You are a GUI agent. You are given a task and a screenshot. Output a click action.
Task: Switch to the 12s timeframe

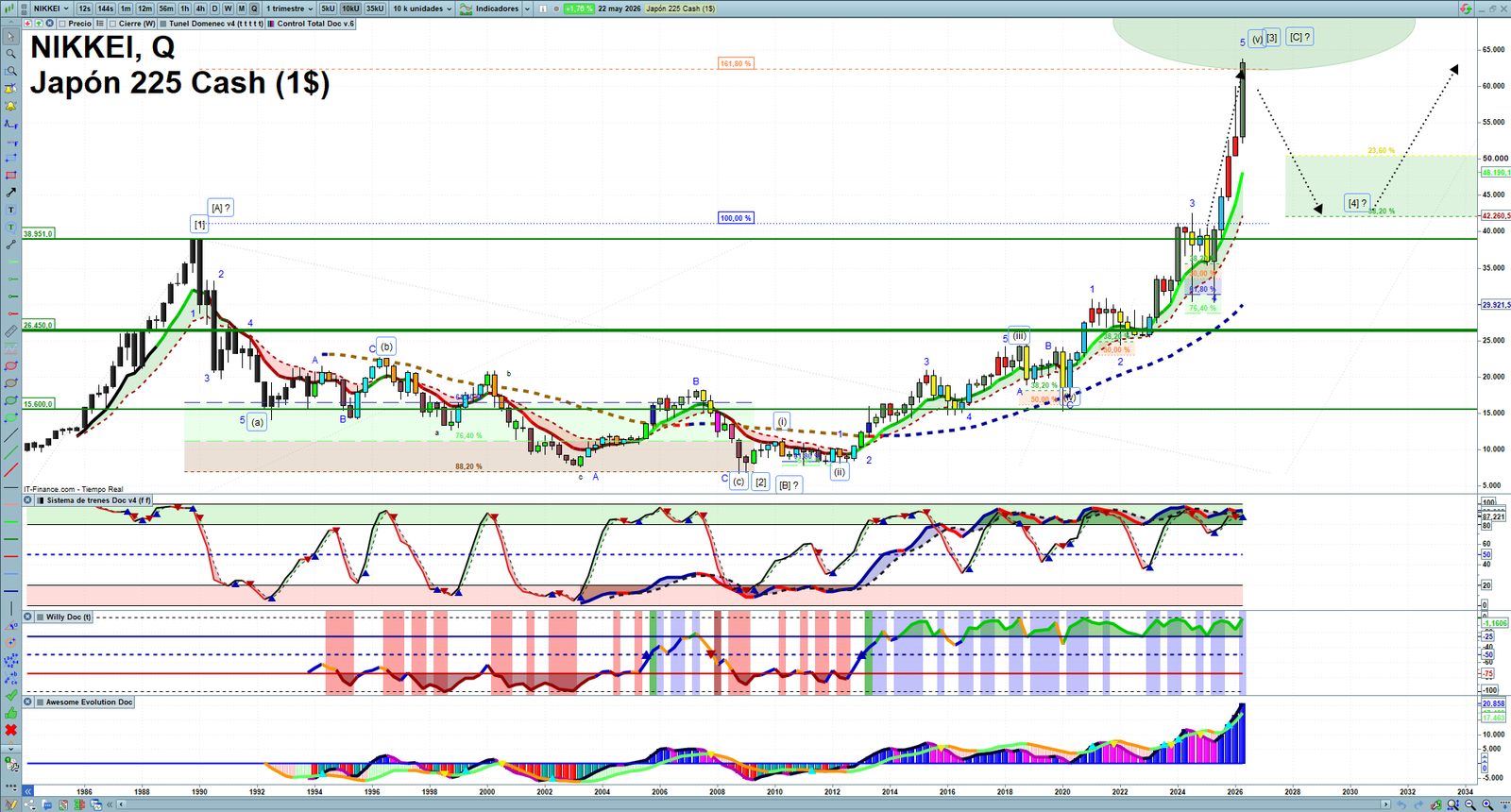coord(84,8)
